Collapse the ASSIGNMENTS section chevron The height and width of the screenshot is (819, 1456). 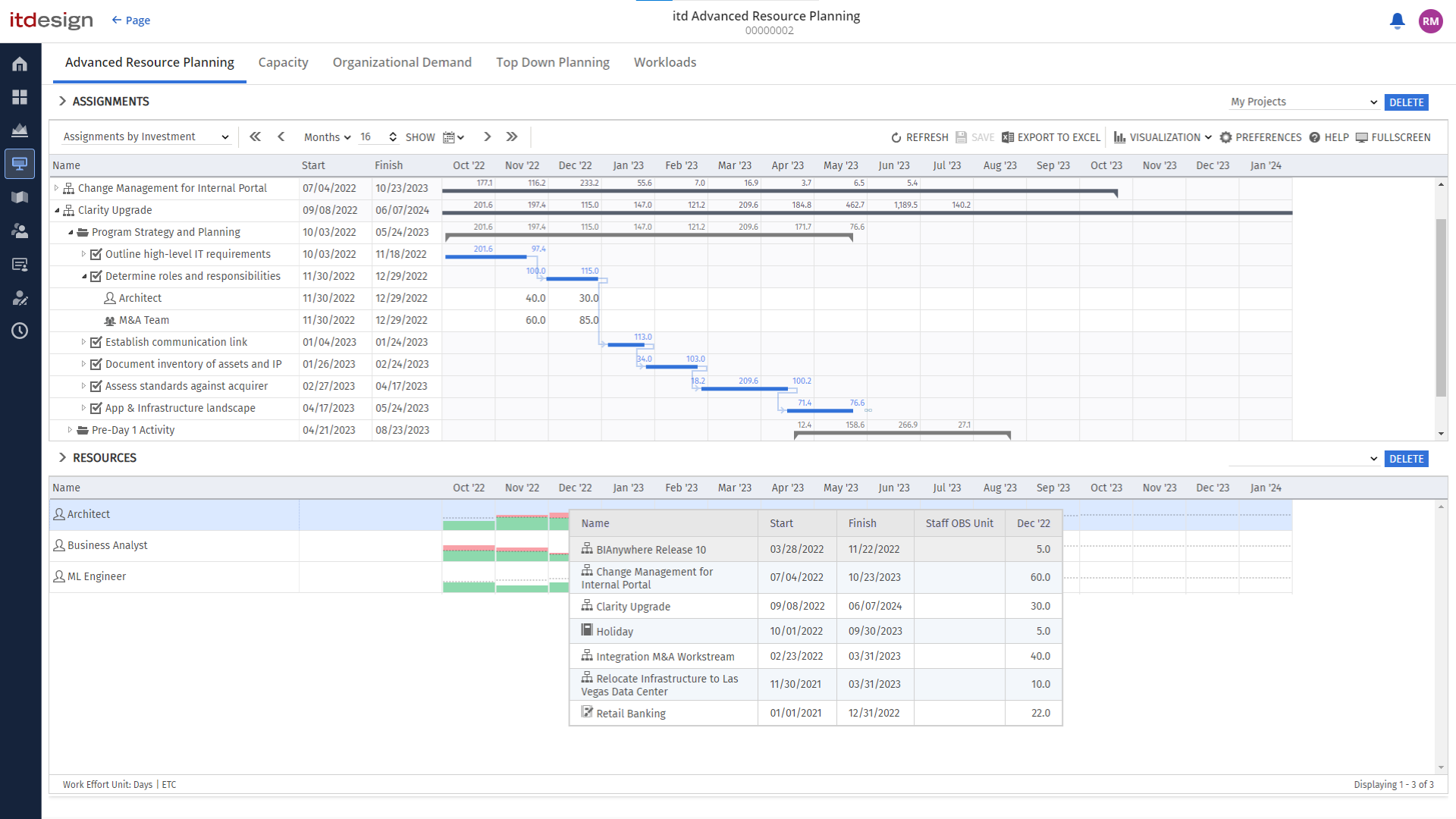[62, 101]
